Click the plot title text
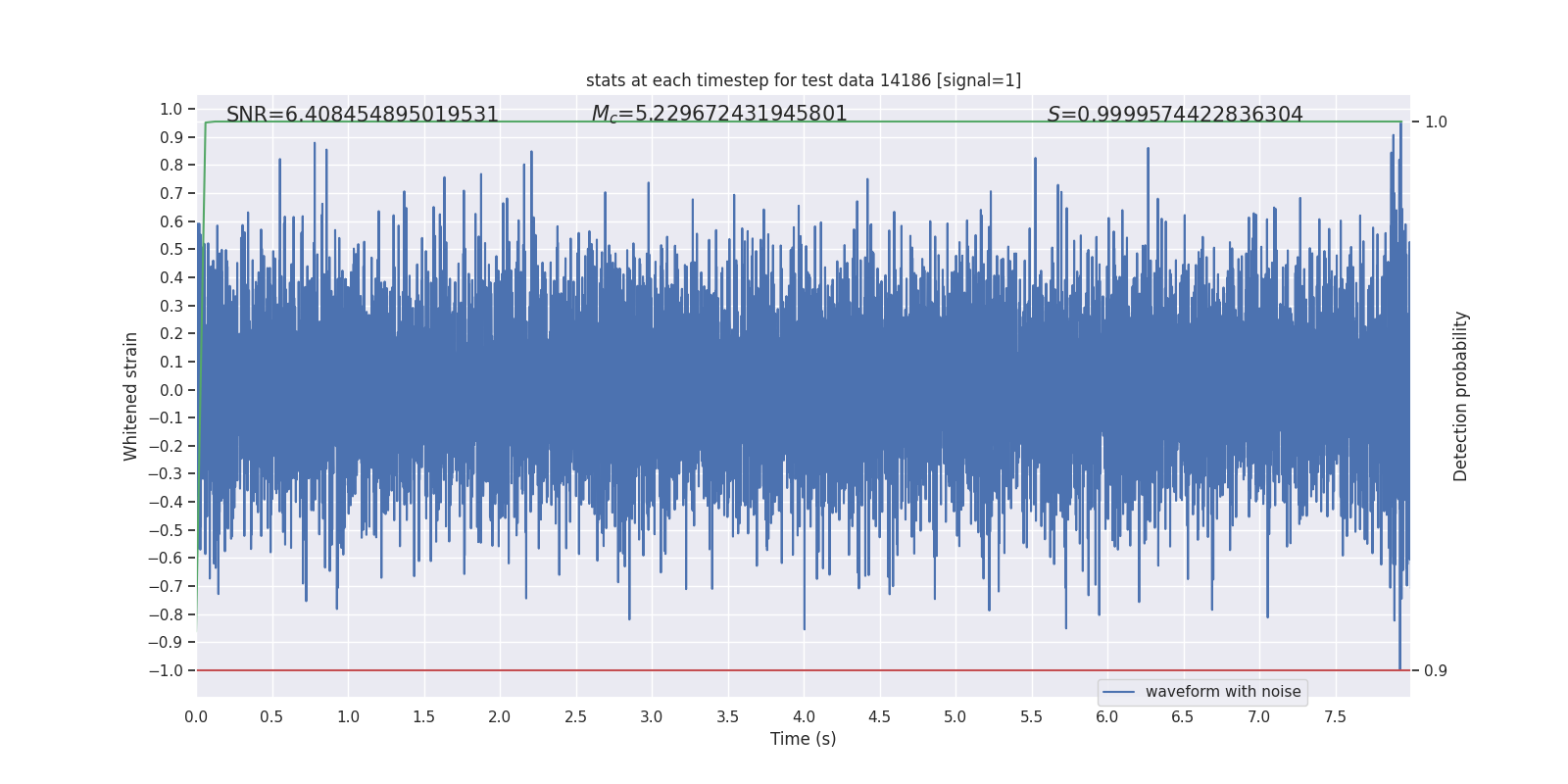The height and width of the screenshot is (784, 1568). pyautogui.click(x=804, y=80)
